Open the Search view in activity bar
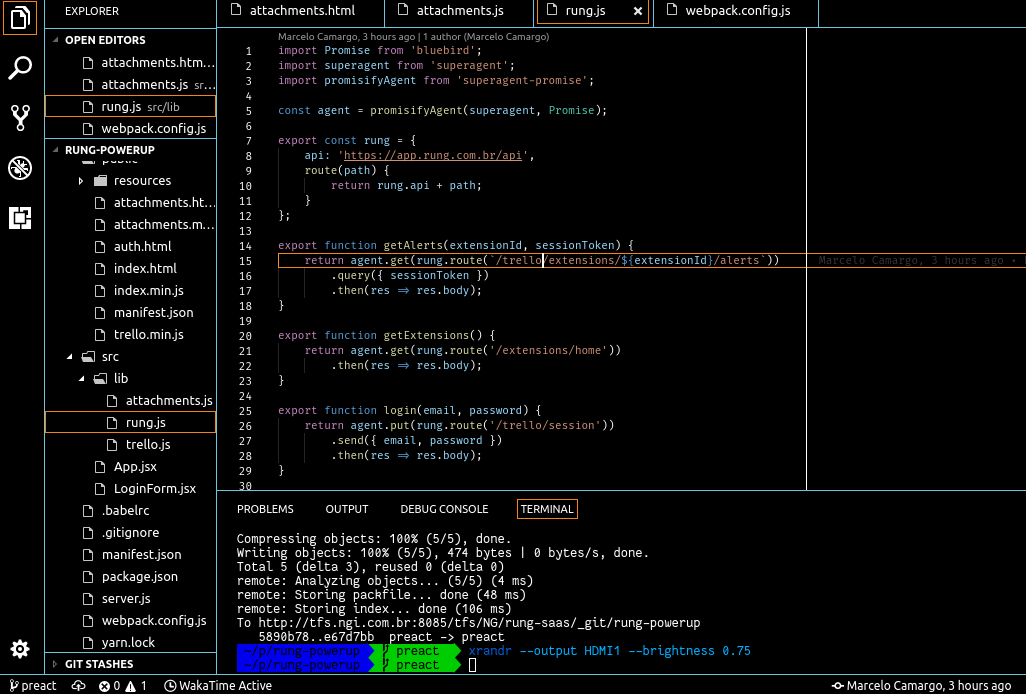Image resolution: width=1026 pixels, height=694 pixels. pyautogui.click(x=20, y=68)
